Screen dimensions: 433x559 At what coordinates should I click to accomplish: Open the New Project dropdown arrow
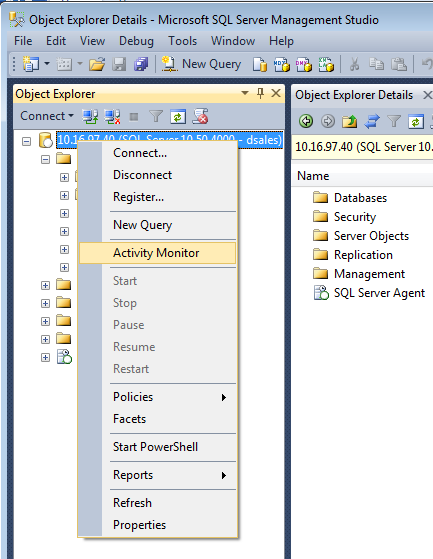pyautogui.click(x=47, y=64)
